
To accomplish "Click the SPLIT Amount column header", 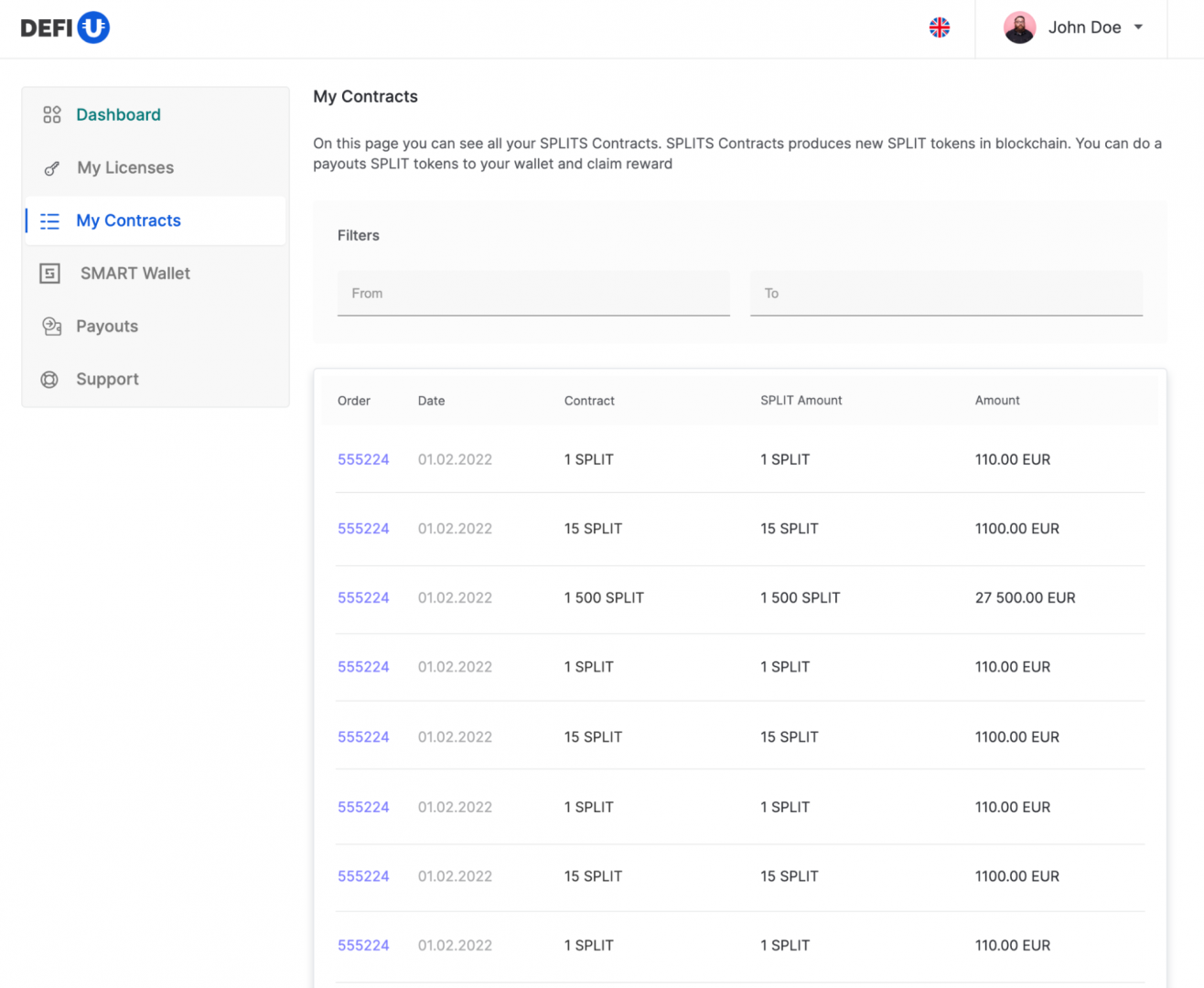I will pyautogui.click(x=801, y=401).
